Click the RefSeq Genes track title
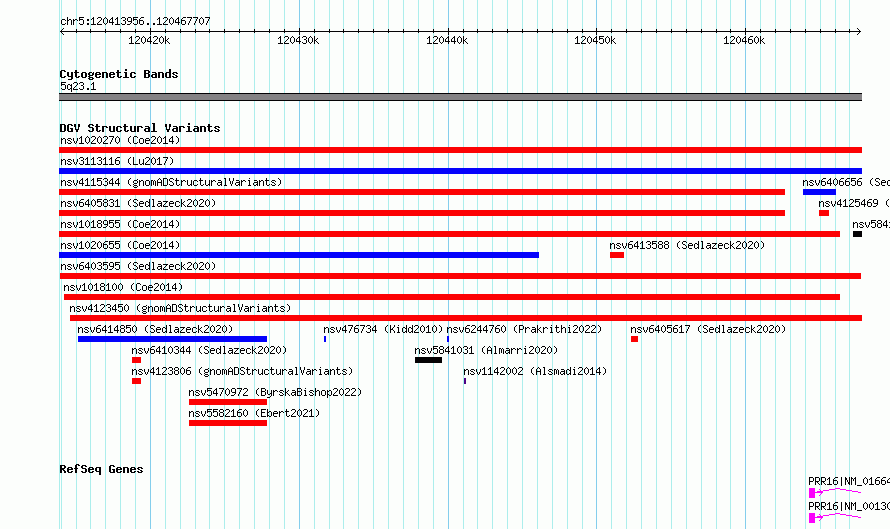Image resolution: width=890 pixels, height=529 pixels. click(101, 469)
